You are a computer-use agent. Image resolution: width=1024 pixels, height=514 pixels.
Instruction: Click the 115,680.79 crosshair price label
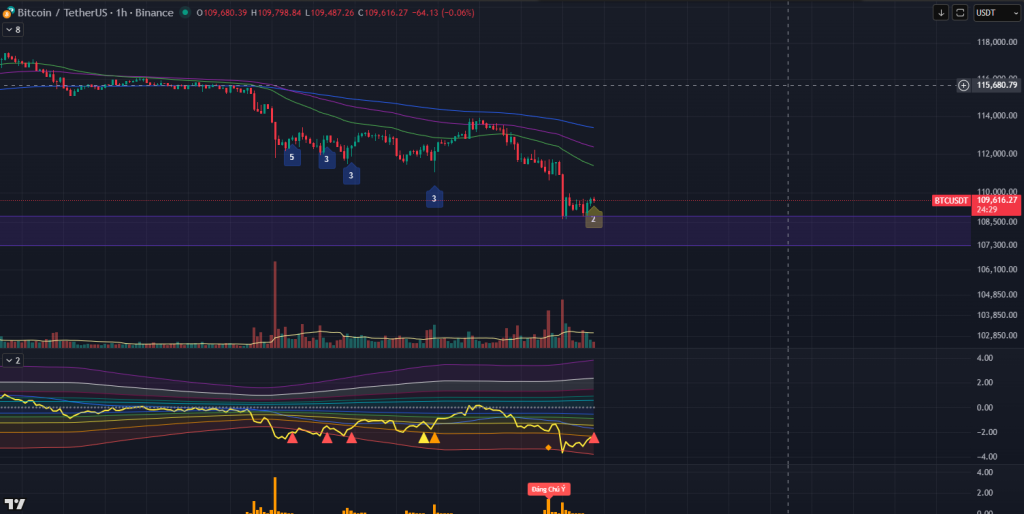[996, 85]
